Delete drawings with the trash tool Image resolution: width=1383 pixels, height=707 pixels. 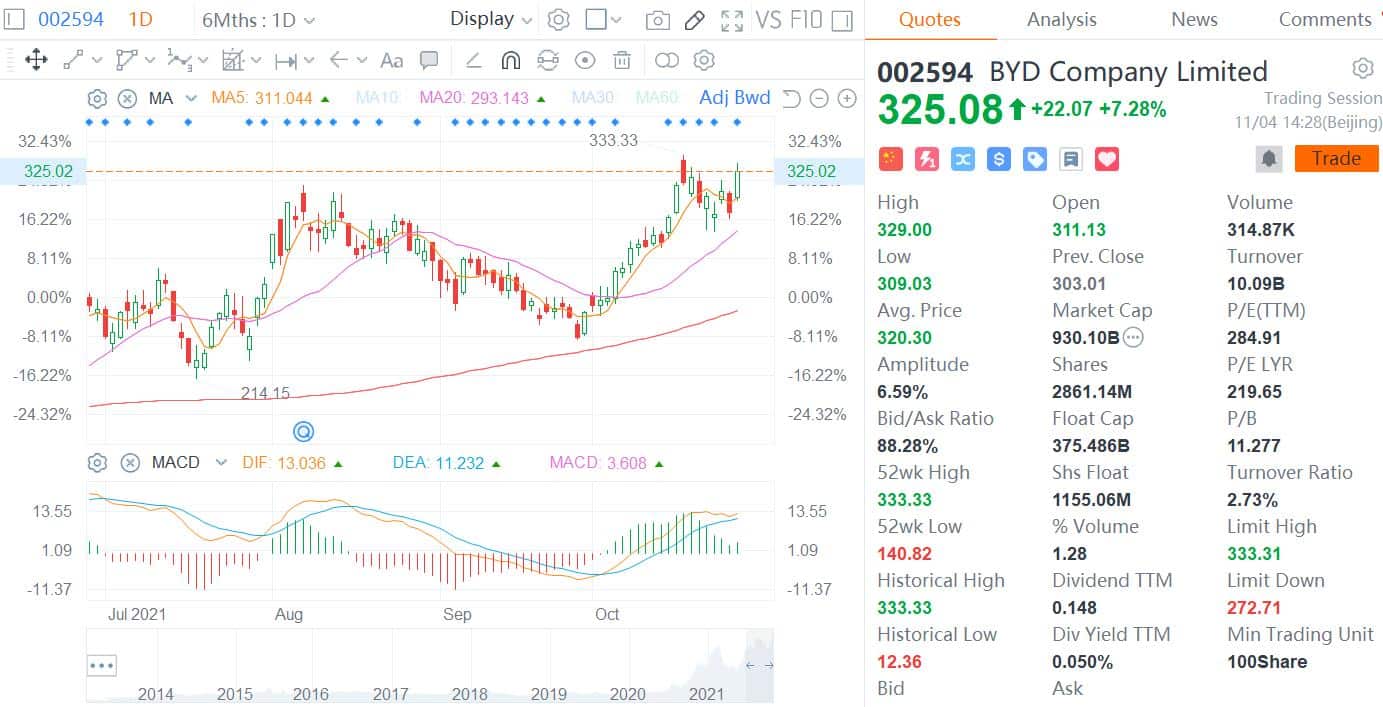[621, 60]
